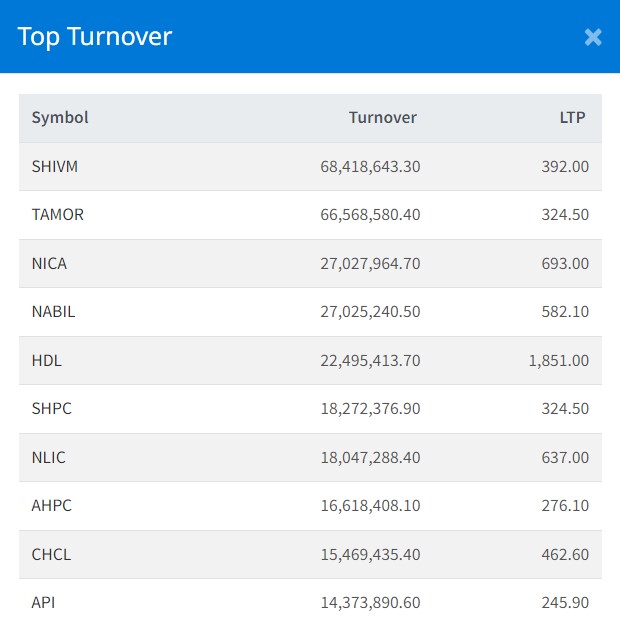Click the Turnover column header

pyautogui.click(x=382, y=118)
